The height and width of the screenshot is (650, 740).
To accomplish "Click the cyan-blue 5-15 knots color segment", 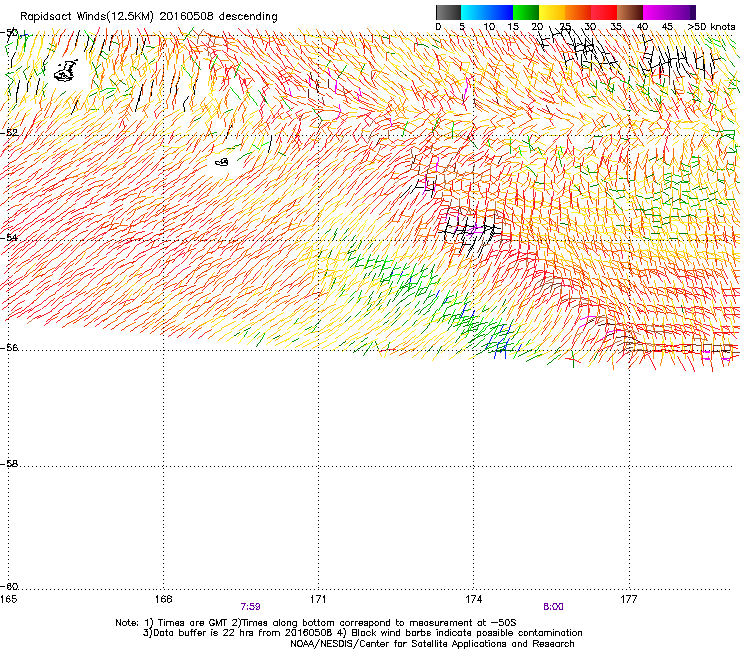I will pyautogui.click(x=487, y=12).
